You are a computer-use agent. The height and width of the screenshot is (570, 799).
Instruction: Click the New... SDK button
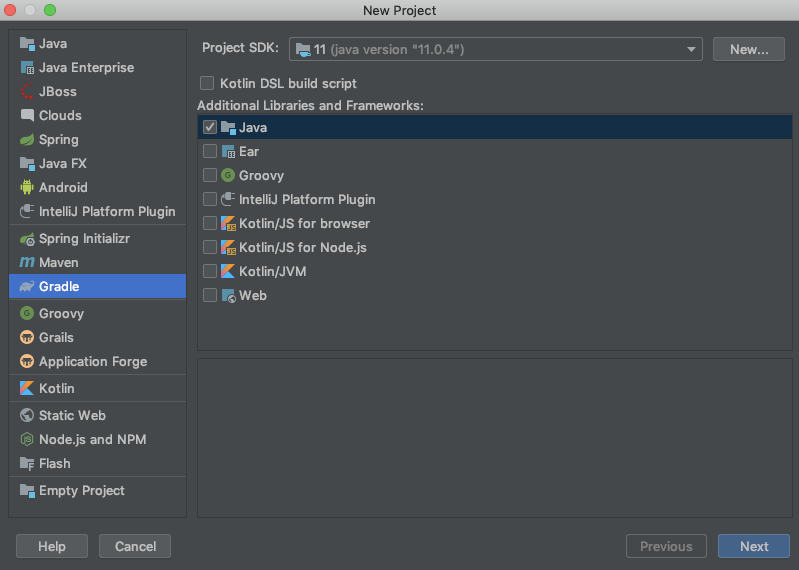click(749, 49)
